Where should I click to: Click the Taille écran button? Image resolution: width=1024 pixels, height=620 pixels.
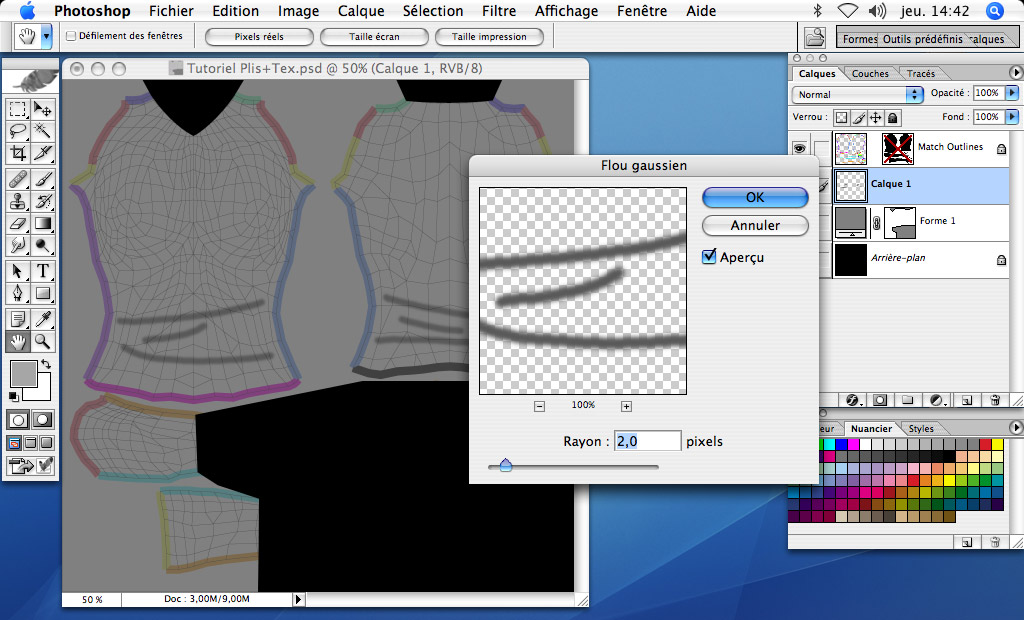point(374,37)
